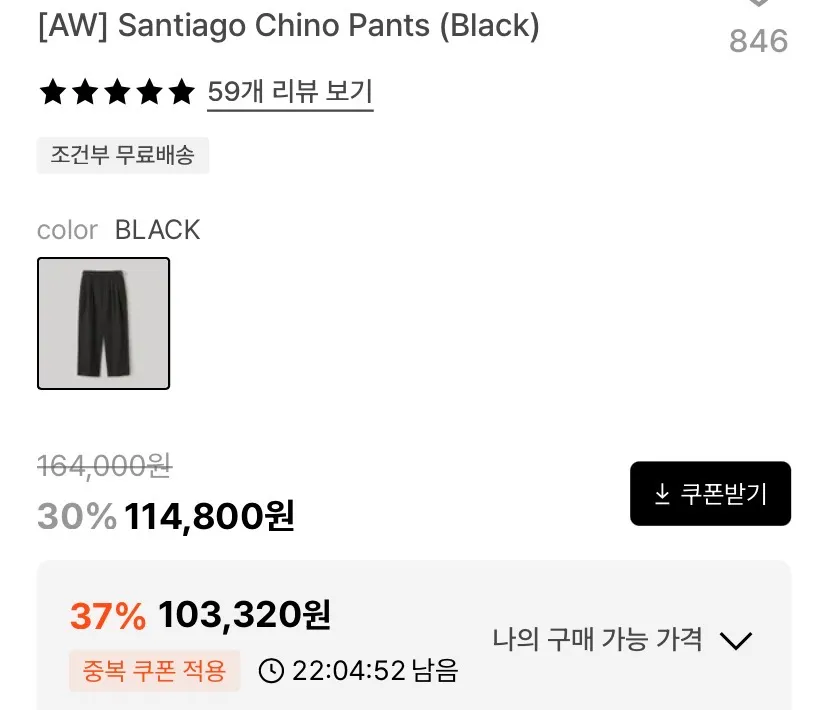828x710 pixels.
Task: Click the first star in the rating
Action: [x=53, y=92]
